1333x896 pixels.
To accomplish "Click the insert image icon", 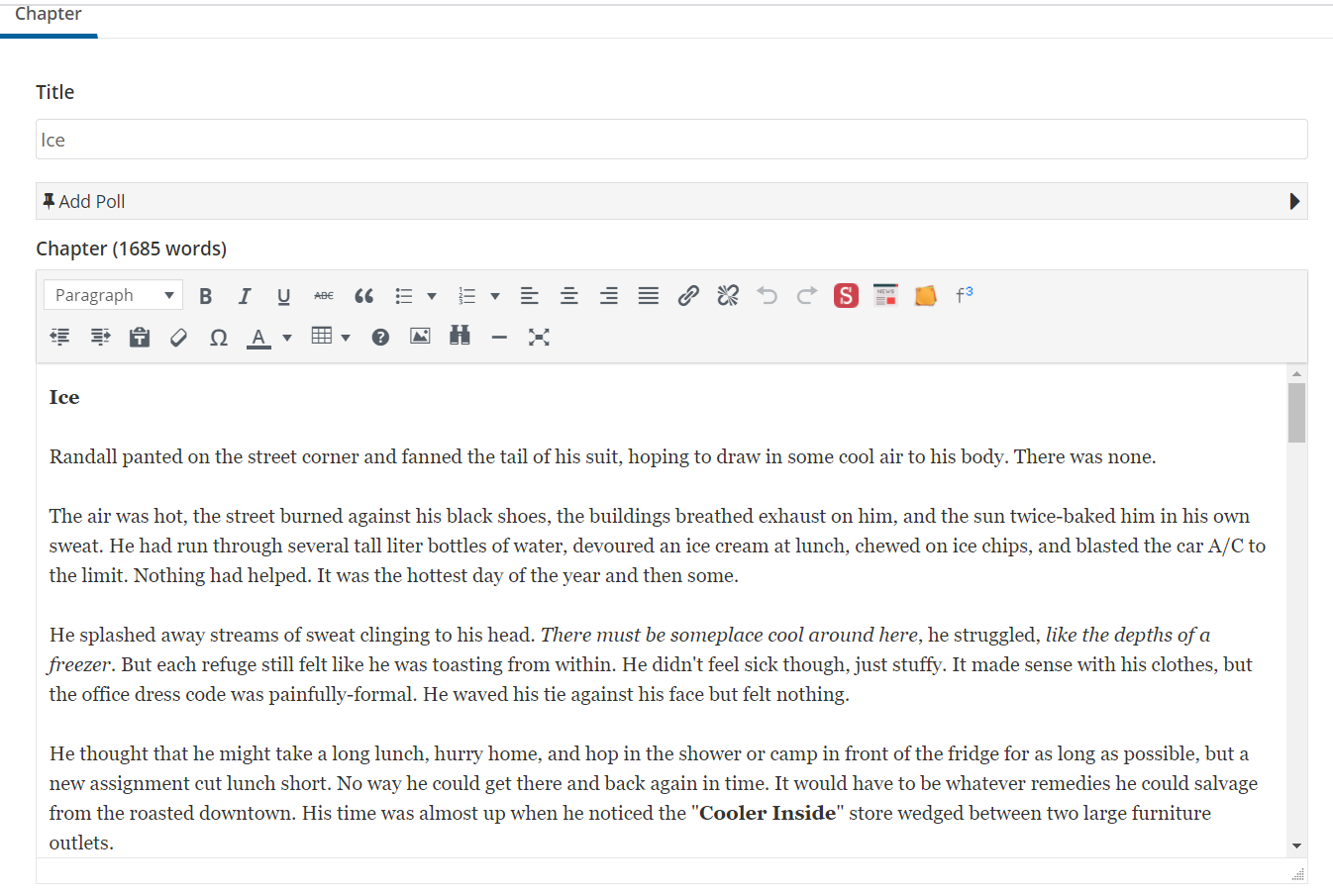I will pos(420,337).
